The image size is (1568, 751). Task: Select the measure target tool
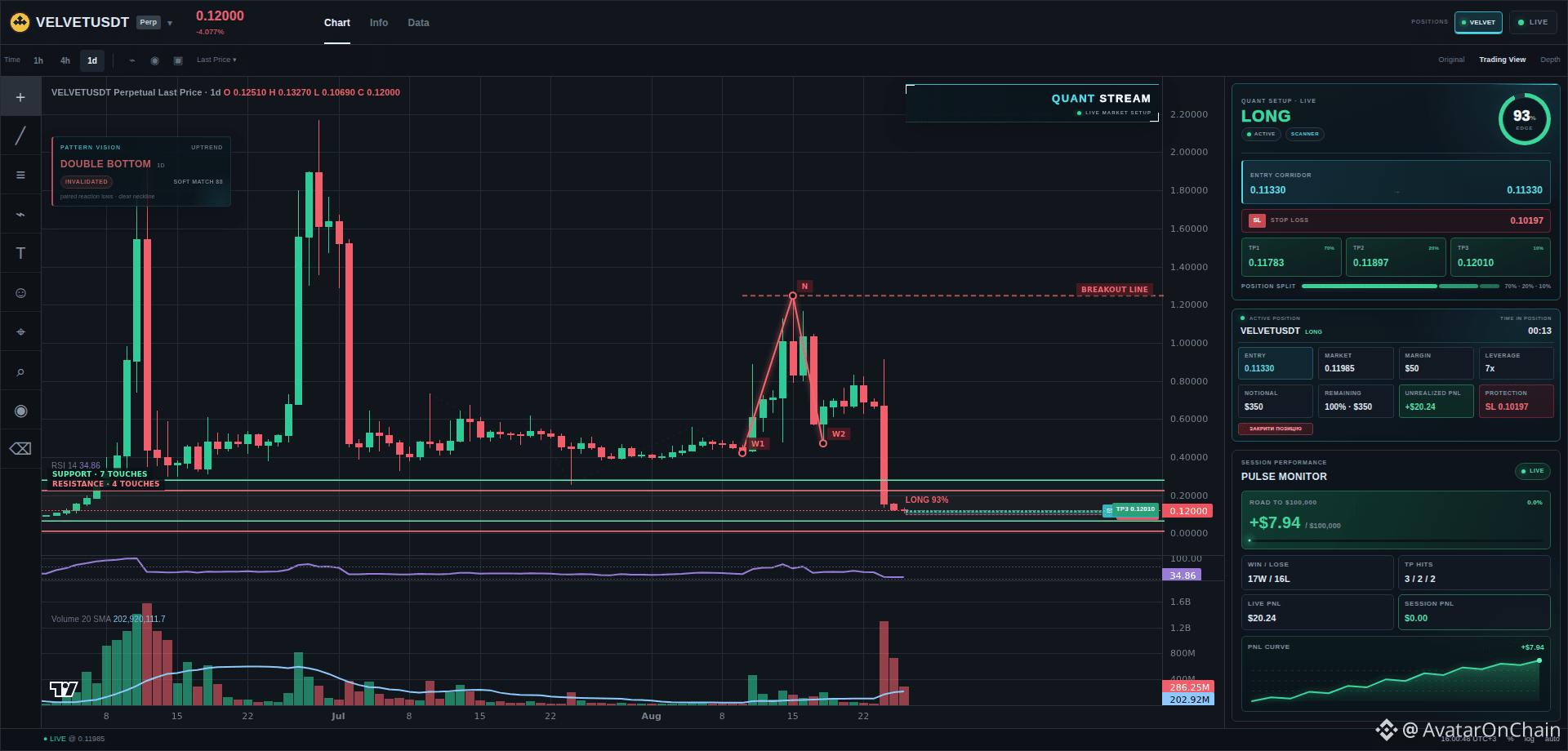(x=20, y=331)
